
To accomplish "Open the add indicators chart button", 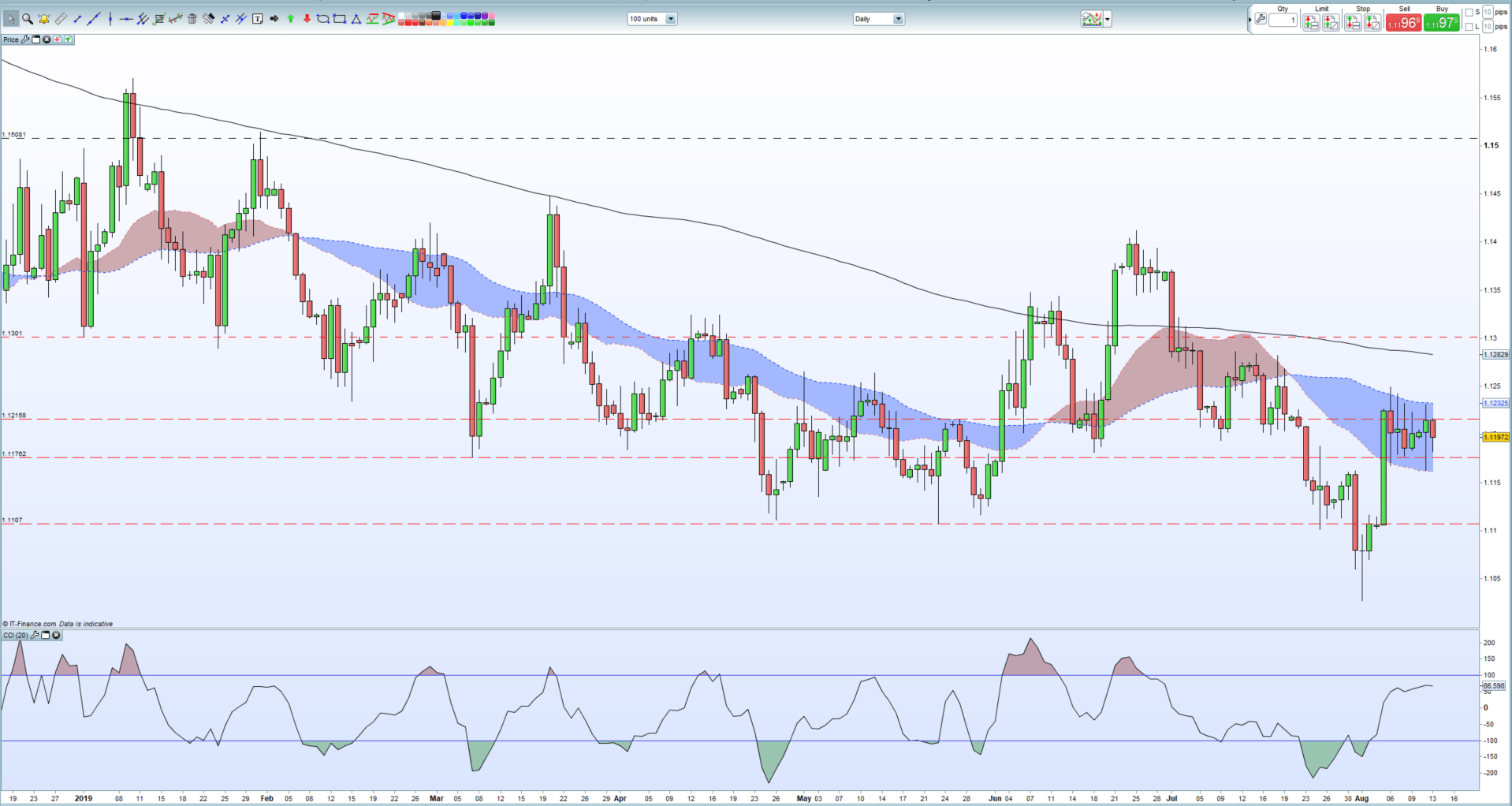I will [x=1092, y=20].
